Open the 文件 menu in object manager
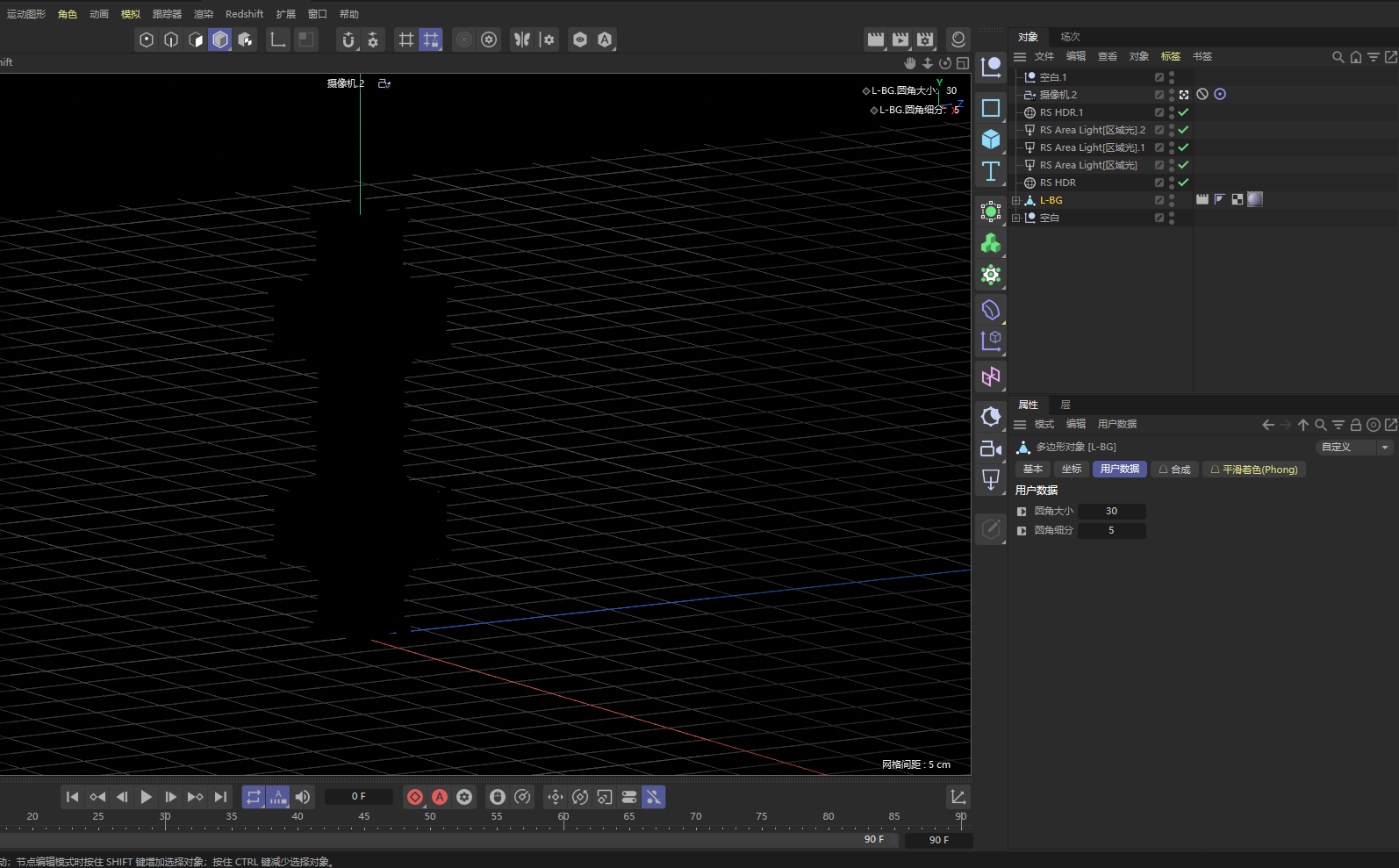This screenshot has width=1399, height=868. coord(1044,56)
